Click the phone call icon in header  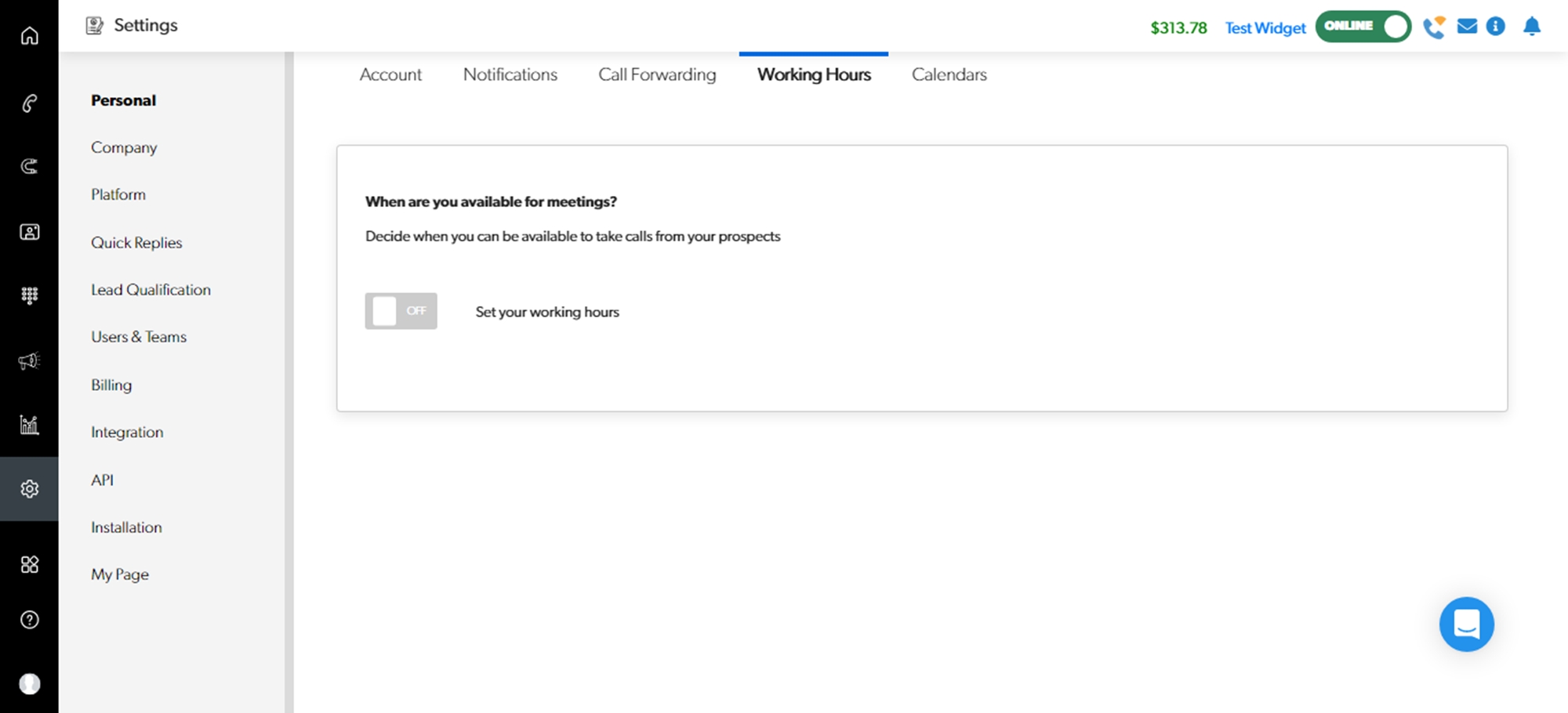(1434, 27)
